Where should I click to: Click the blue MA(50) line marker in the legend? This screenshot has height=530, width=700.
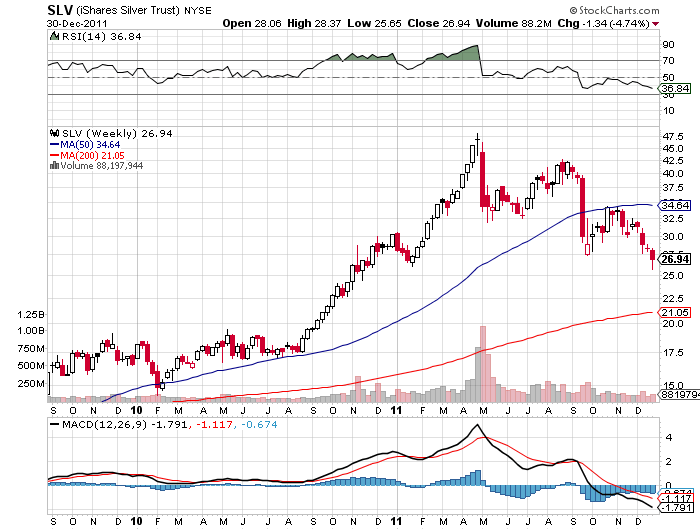[54, 144]
